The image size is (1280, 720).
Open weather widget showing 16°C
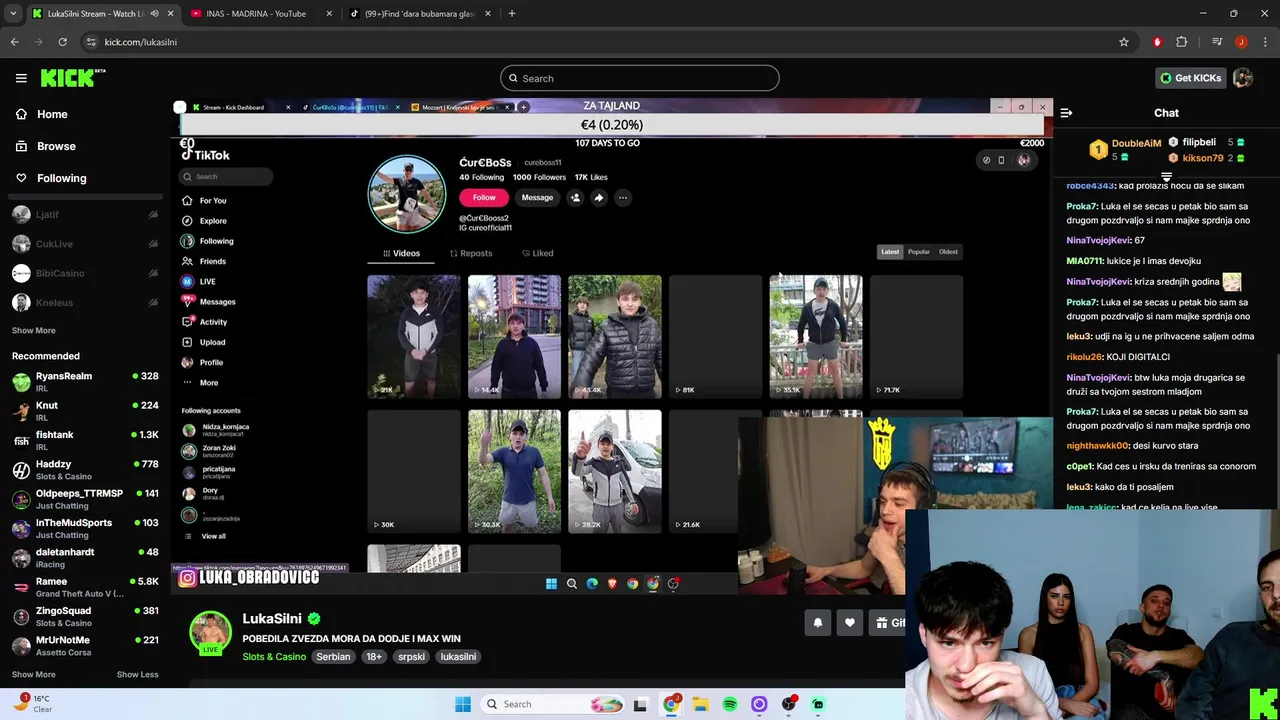(32, 704)
